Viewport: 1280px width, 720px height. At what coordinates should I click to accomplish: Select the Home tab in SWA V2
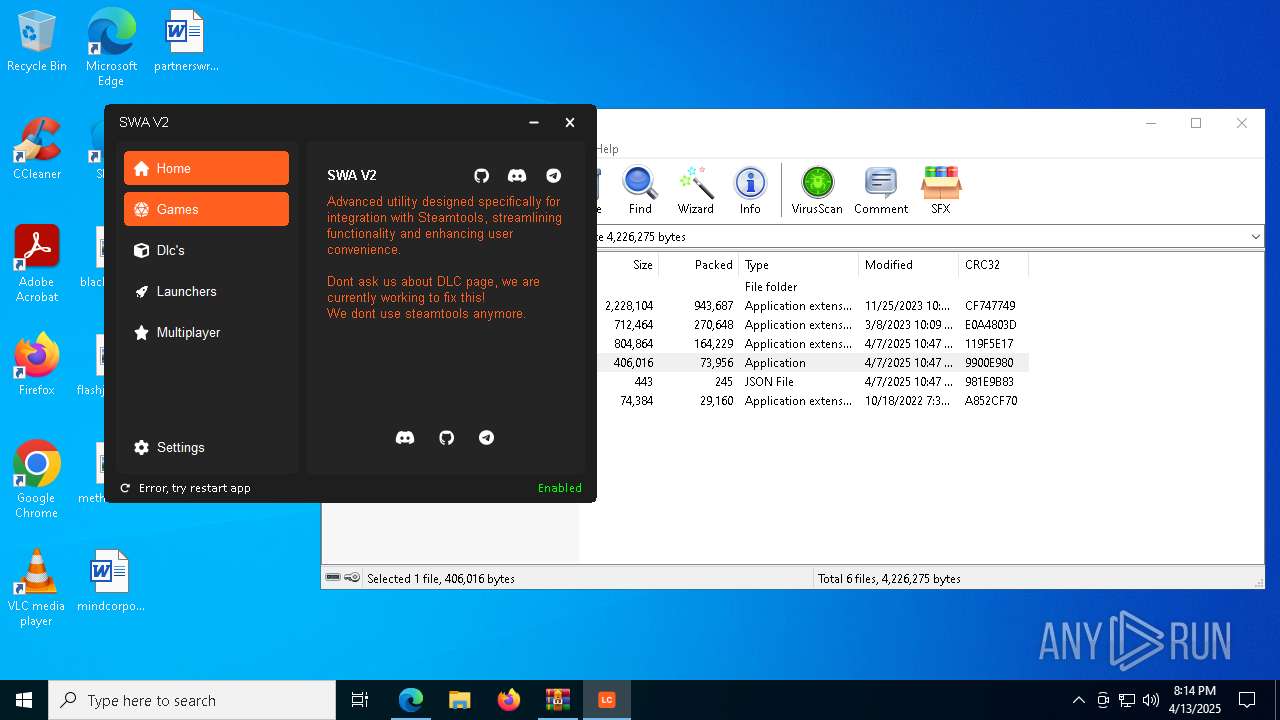206,168
